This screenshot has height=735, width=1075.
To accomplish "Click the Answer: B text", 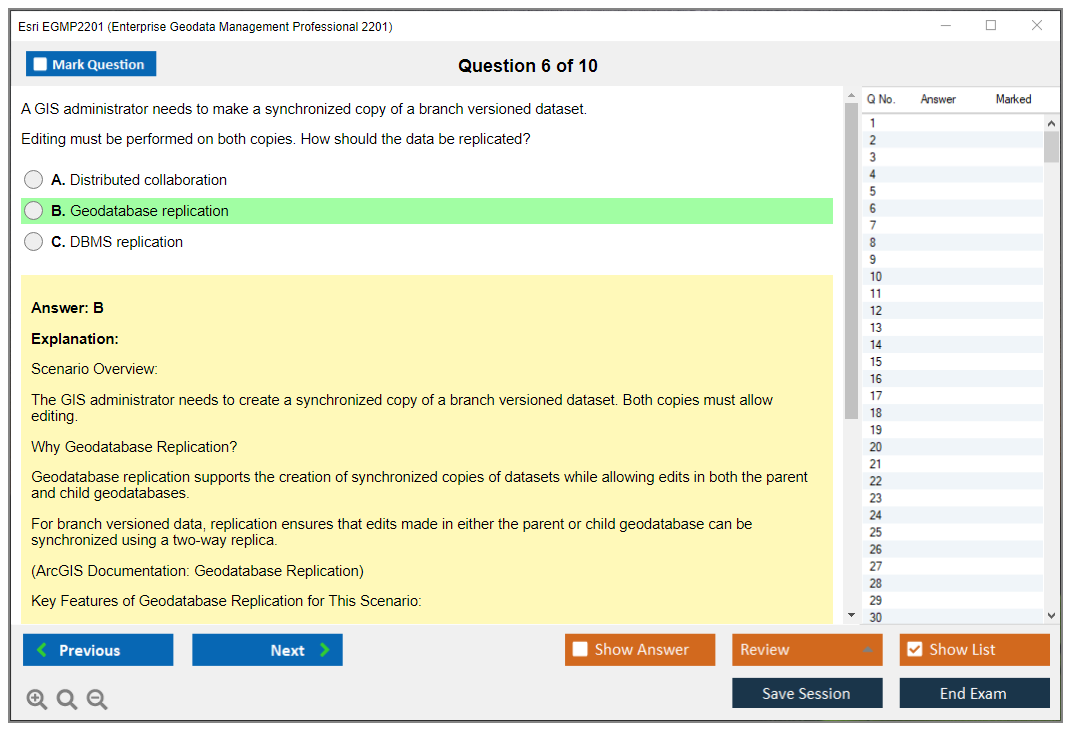I will [67, 308].
